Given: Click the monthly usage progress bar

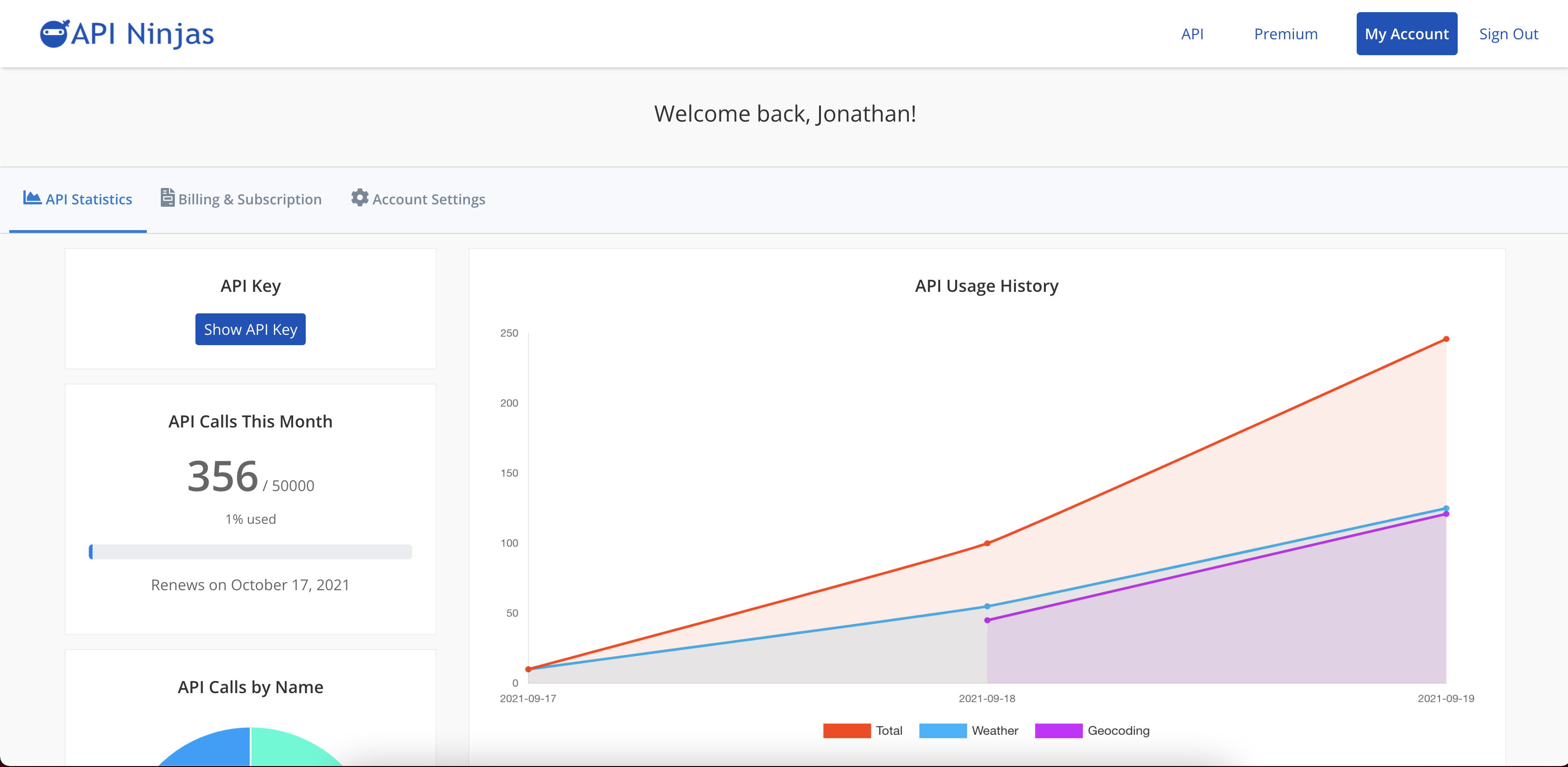Looking at the screenshot, I should click(250, 551).
